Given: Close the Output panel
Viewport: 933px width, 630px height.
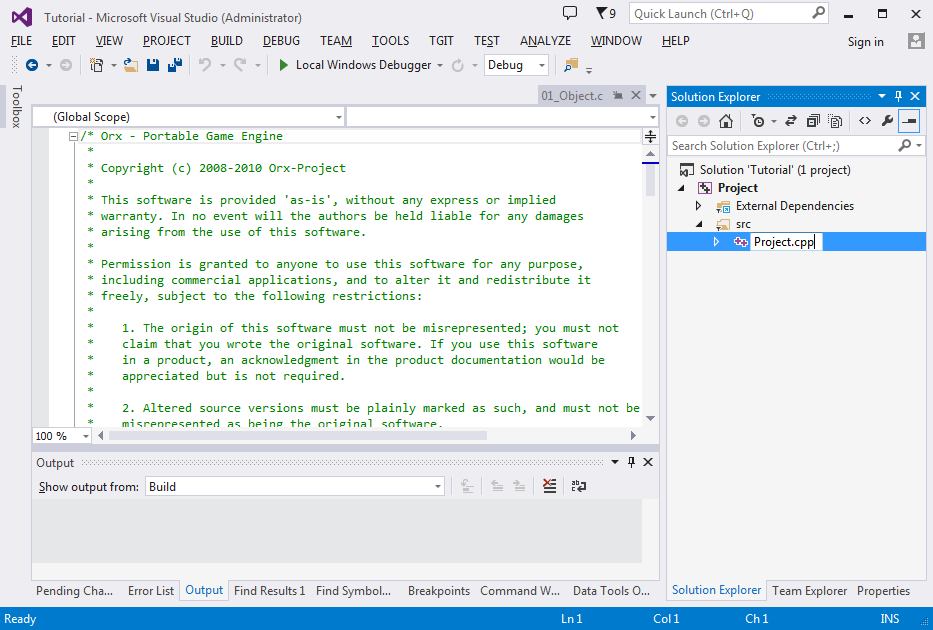Looking at the screenshot, I should [648, 462].
